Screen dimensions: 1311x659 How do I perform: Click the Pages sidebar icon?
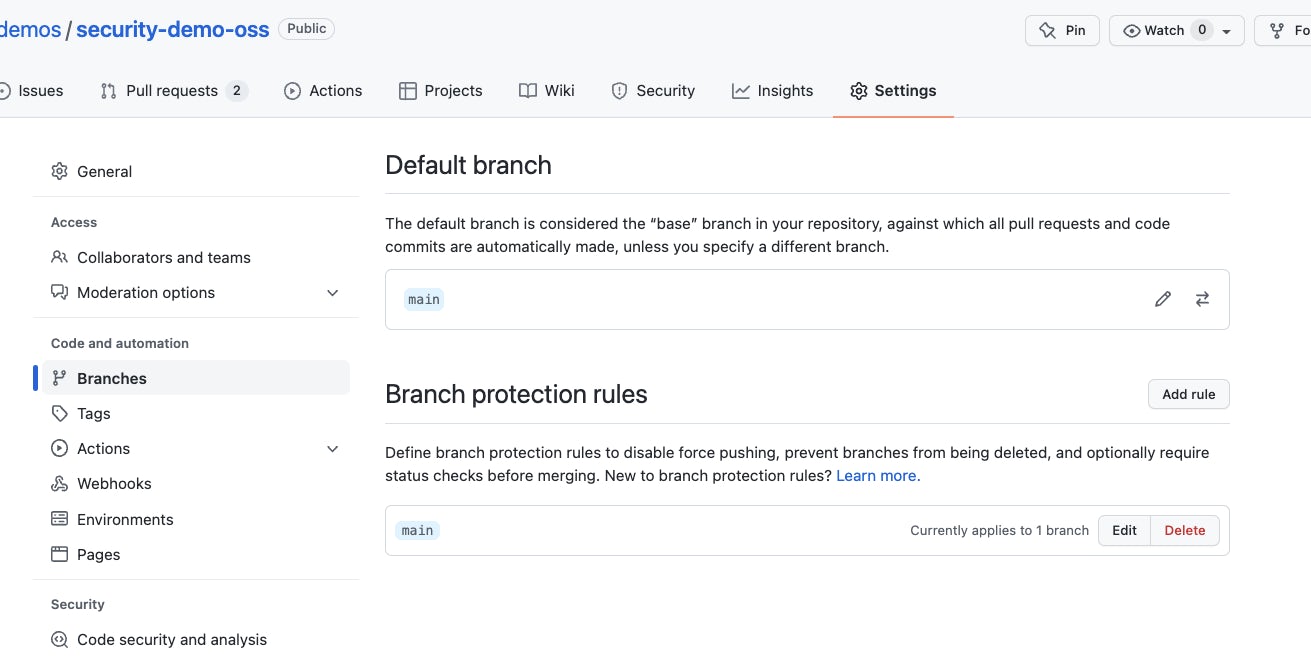tap(59, 554)
